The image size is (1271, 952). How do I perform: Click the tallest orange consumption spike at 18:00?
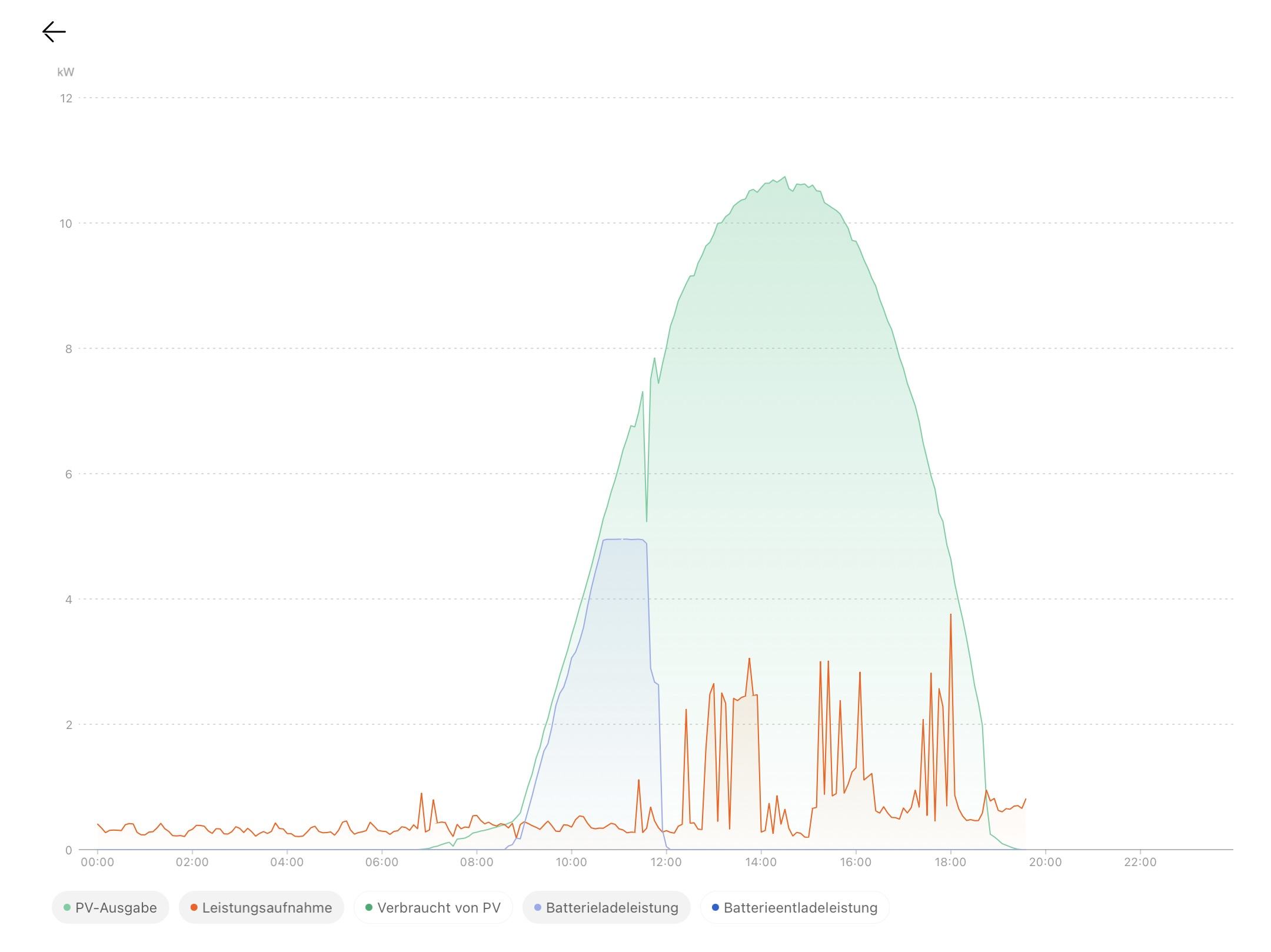(950, 615)
